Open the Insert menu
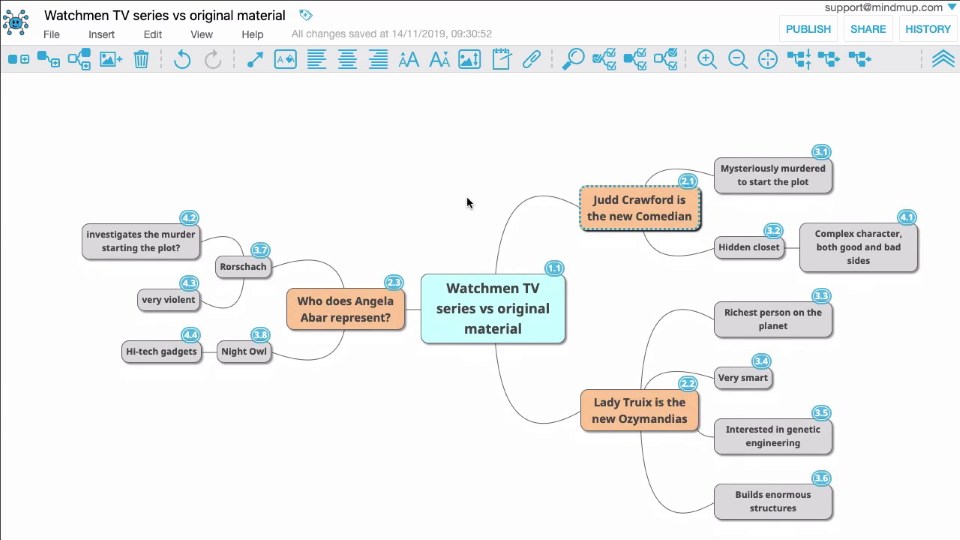 [x=101, y=34]
